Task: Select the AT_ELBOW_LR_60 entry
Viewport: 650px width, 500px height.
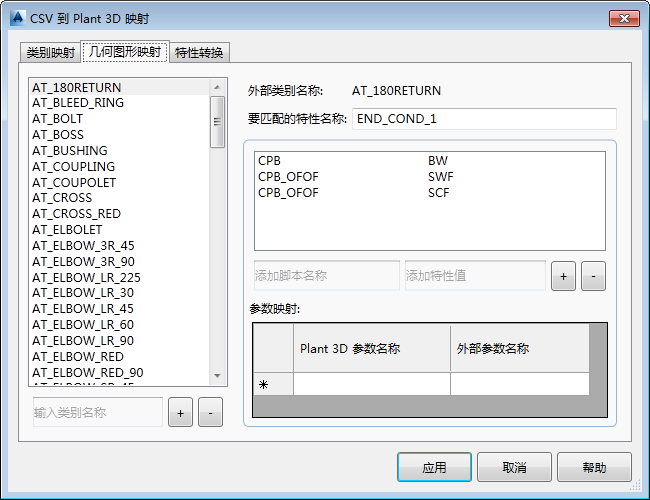Action: point(120,325)
